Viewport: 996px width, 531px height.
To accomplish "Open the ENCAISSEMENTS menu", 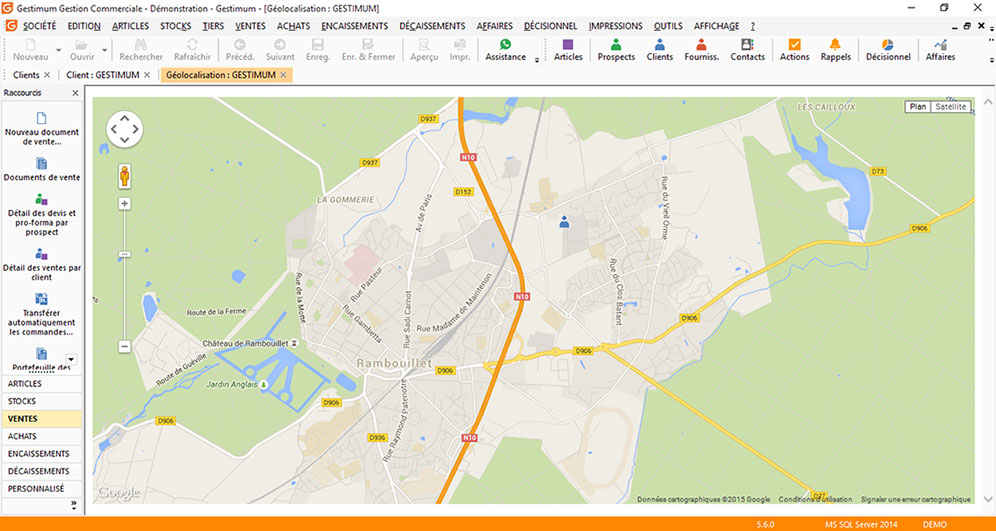I will point(354,26).
